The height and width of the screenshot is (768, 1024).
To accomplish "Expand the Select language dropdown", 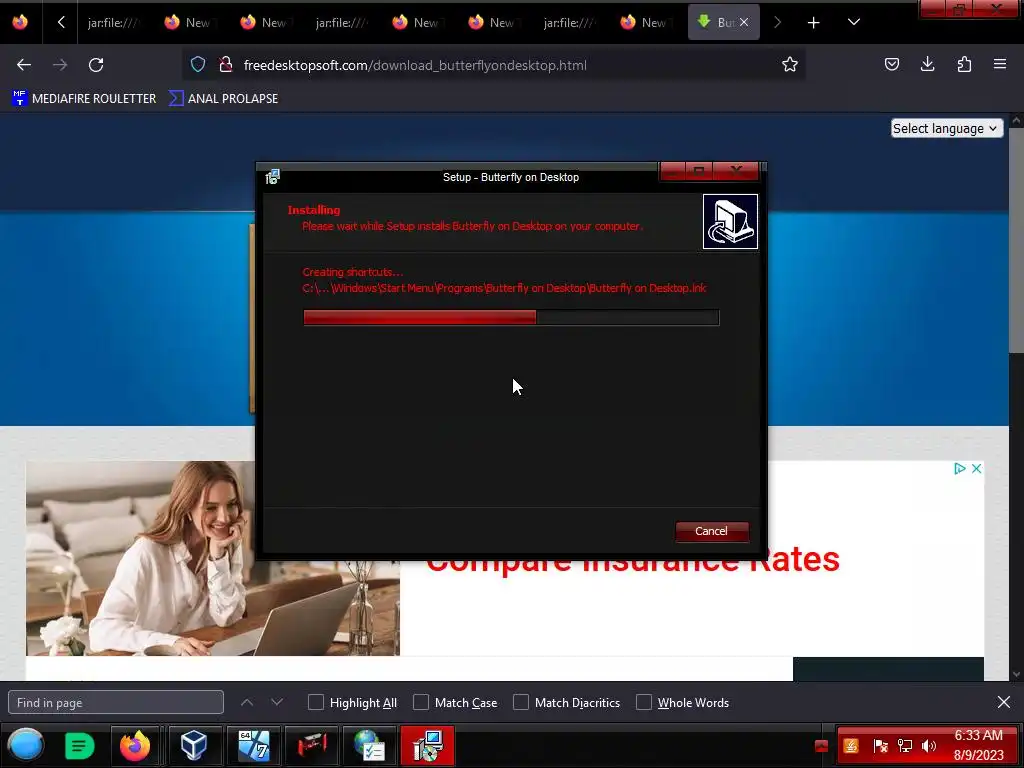I will (946, 128).
